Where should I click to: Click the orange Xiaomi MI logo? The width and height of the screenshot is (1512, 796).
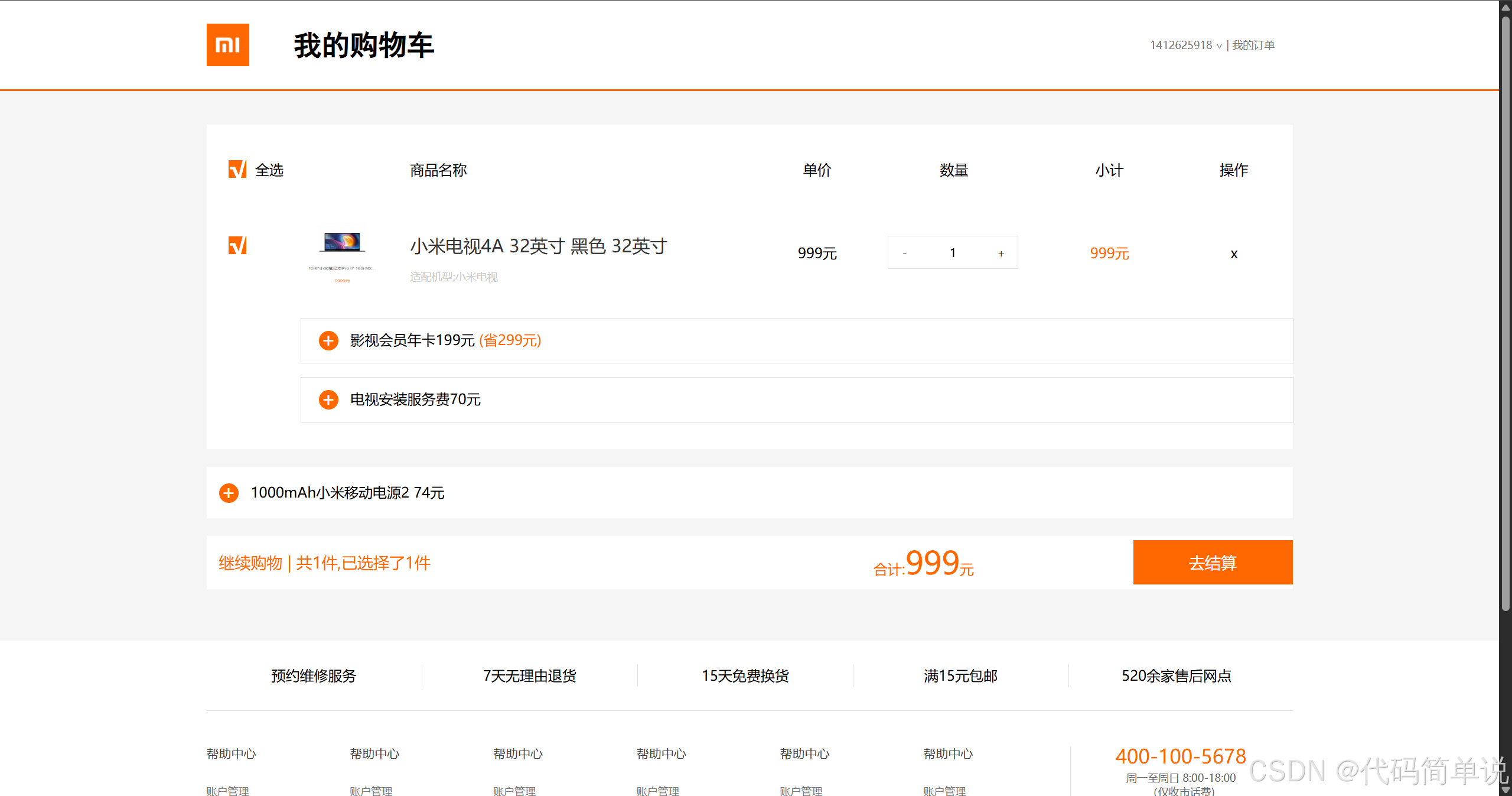click(227, 45)
